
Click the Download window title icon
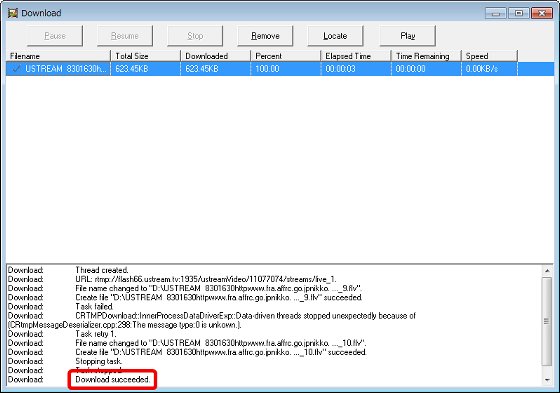click(13, 13)
